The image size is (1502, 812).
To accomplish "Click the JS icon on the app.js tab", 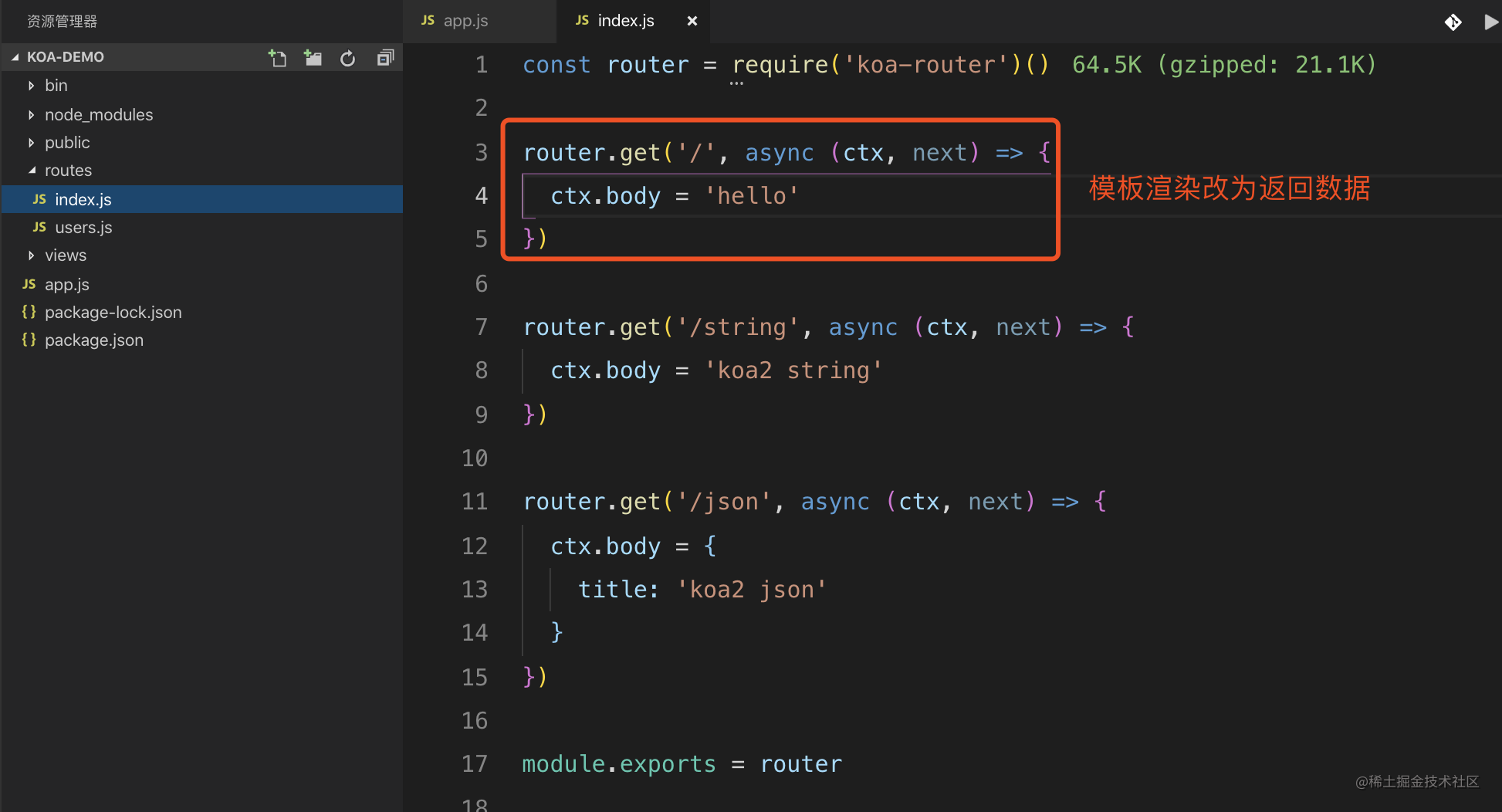I will click(x=428, y=21).
